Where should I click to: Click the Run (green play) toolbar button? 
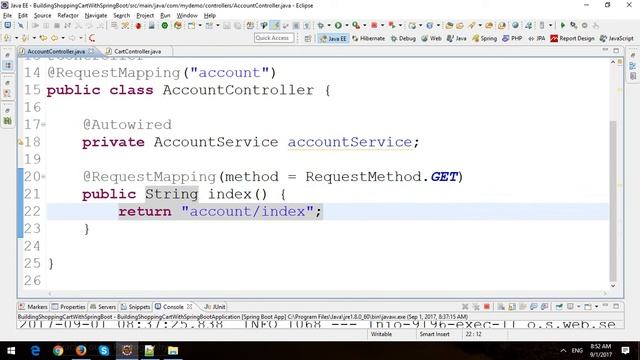coord(338,25)
